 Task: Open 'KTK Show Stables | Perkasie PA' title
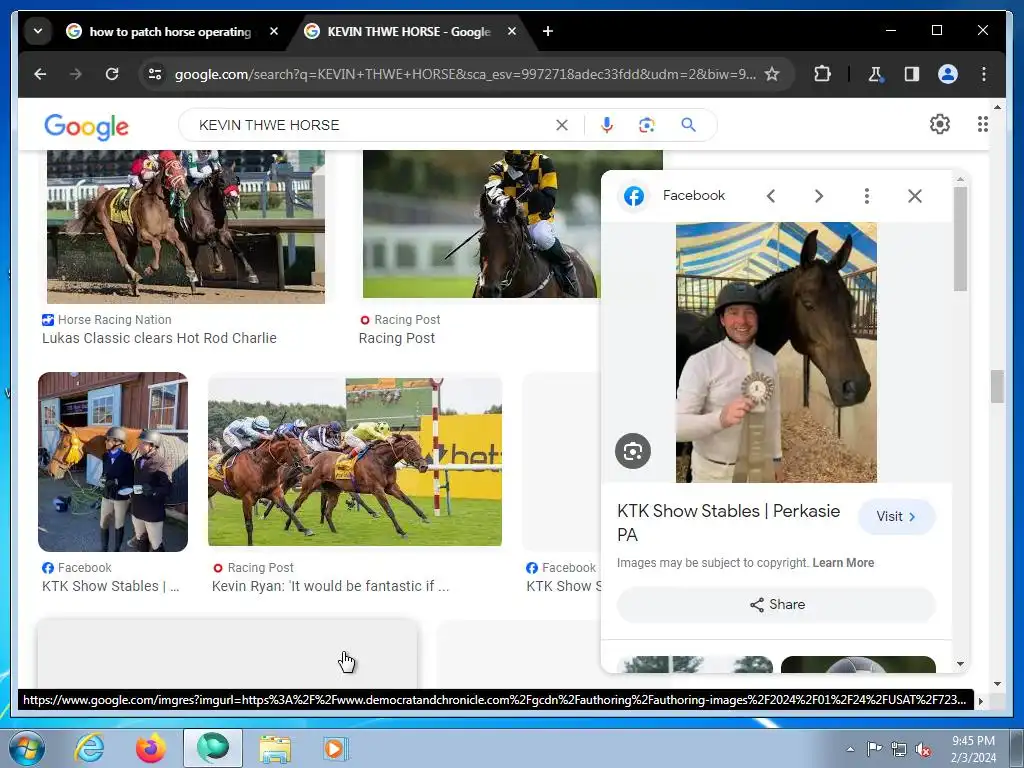[x=729, y=522]
